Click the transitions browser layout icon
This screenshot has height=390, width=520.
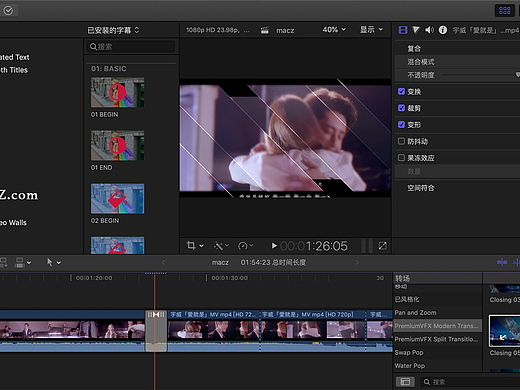405,382
